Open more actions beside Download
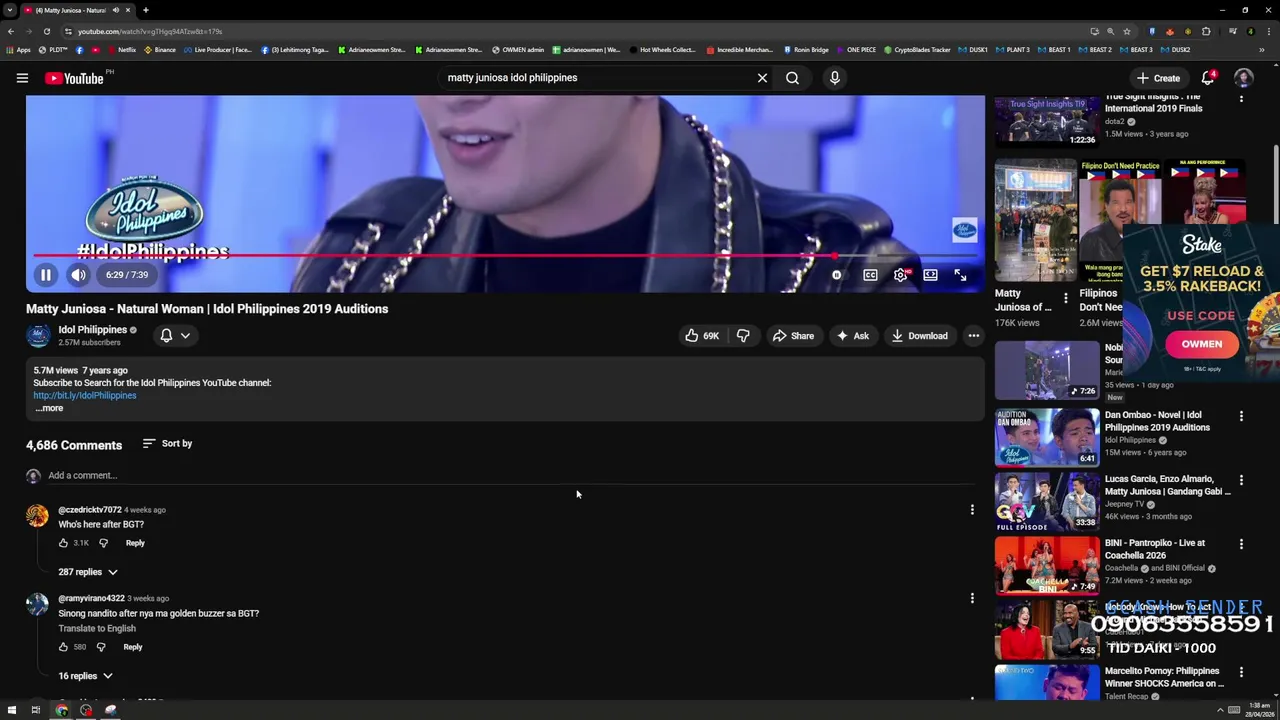 973,336
